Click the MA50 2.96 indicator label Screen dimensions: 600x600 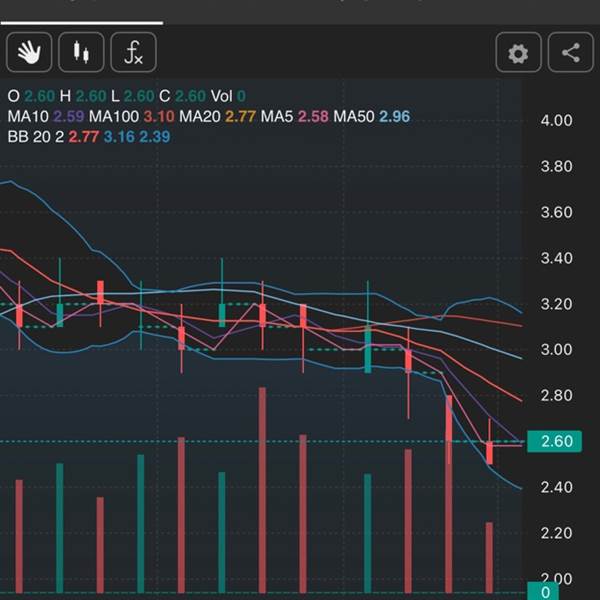[x=372, y=116]
